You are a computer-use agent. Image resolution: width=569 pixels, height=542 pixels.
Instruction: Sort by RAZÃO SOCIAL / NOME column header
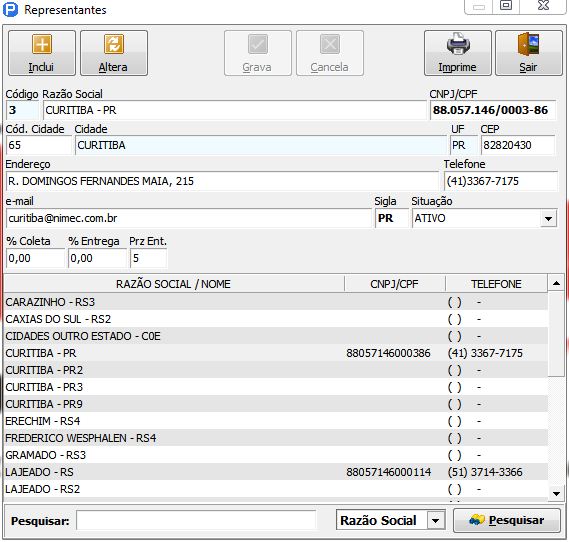point(173,284)
